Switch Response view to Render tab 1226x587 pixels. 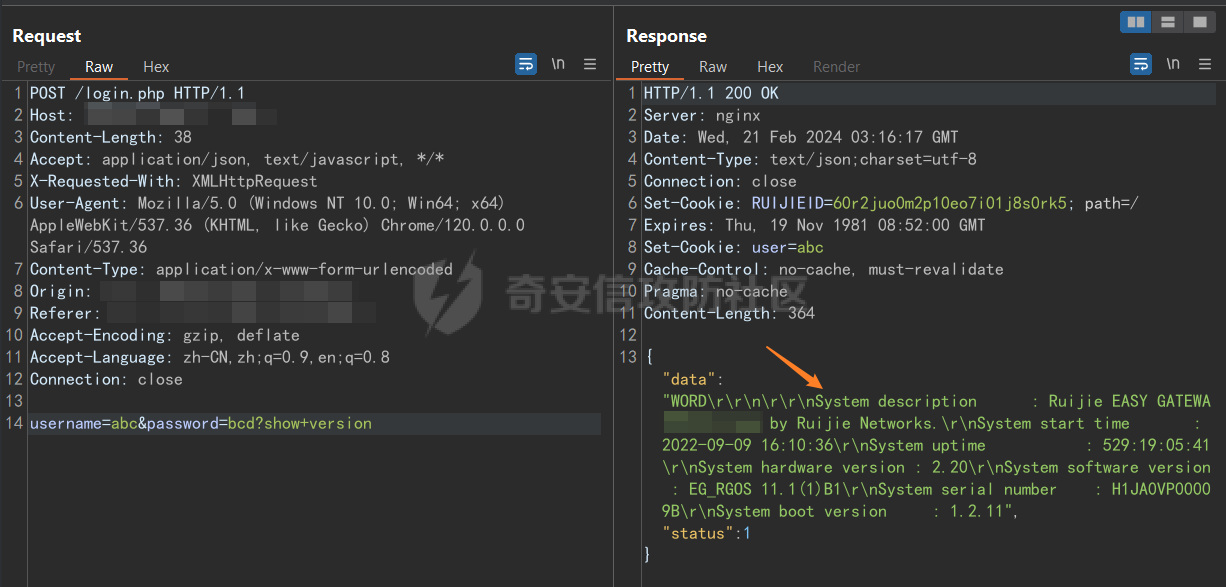[836, 67]
